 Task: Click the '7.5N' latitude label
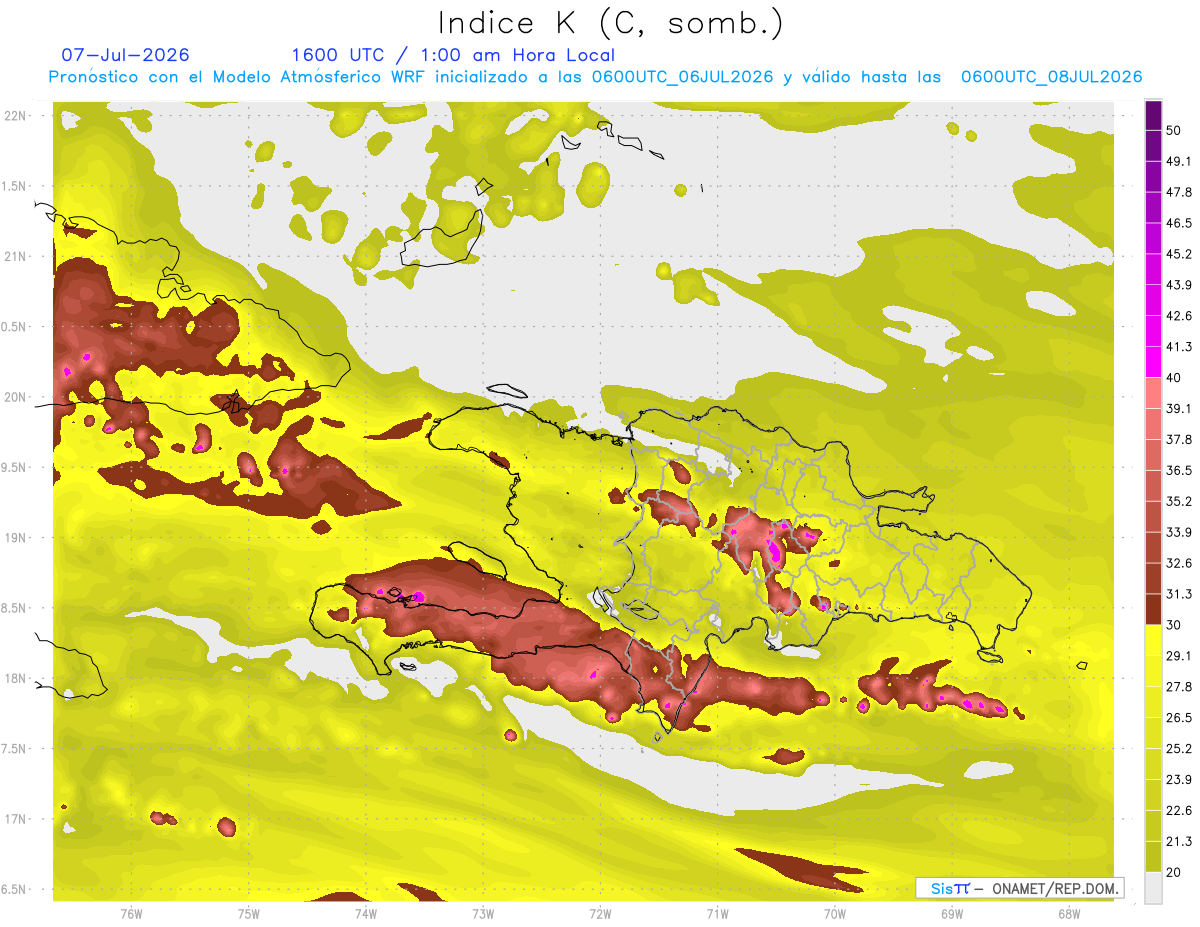coord(15,748)
